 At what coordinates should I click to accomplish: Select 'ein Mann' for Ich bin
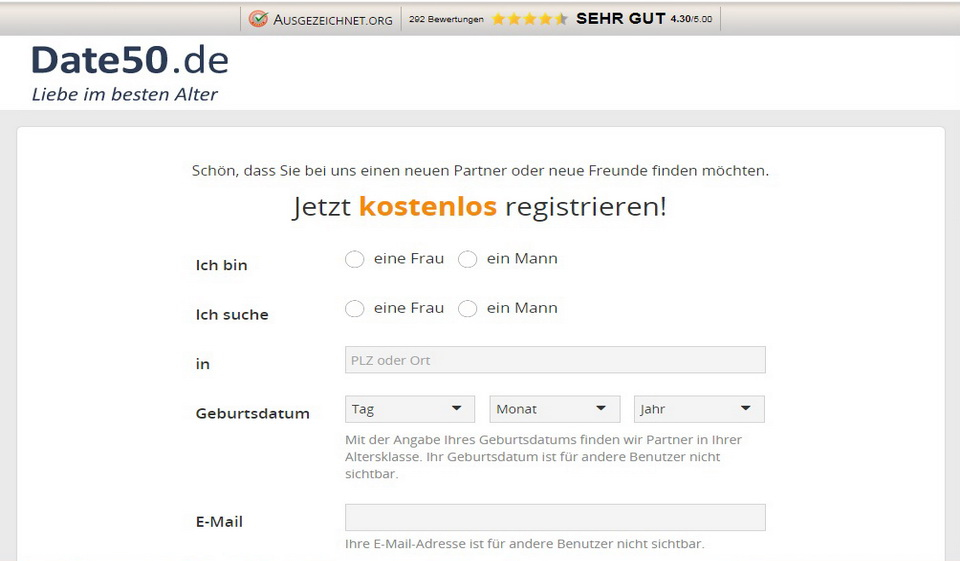click(467, 260)
